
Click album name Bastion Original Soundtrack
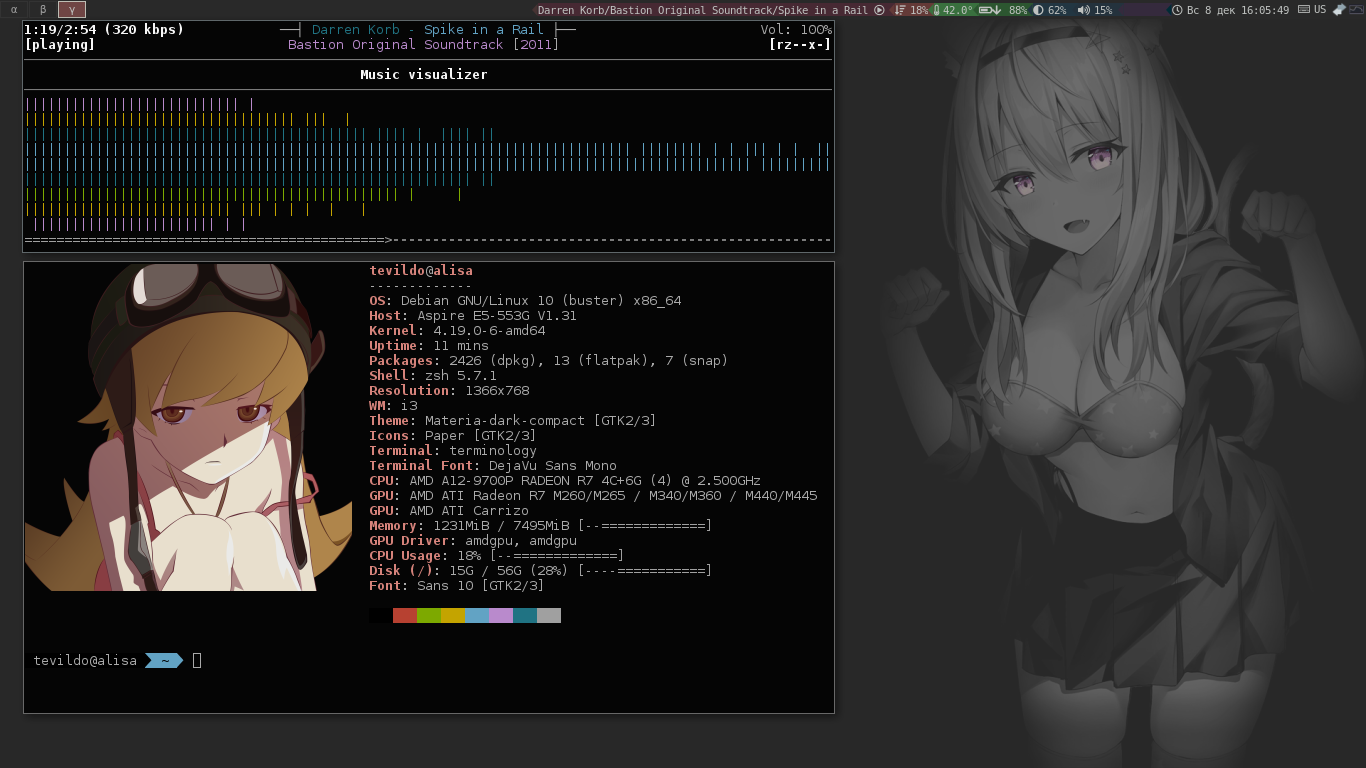[396, 45]
